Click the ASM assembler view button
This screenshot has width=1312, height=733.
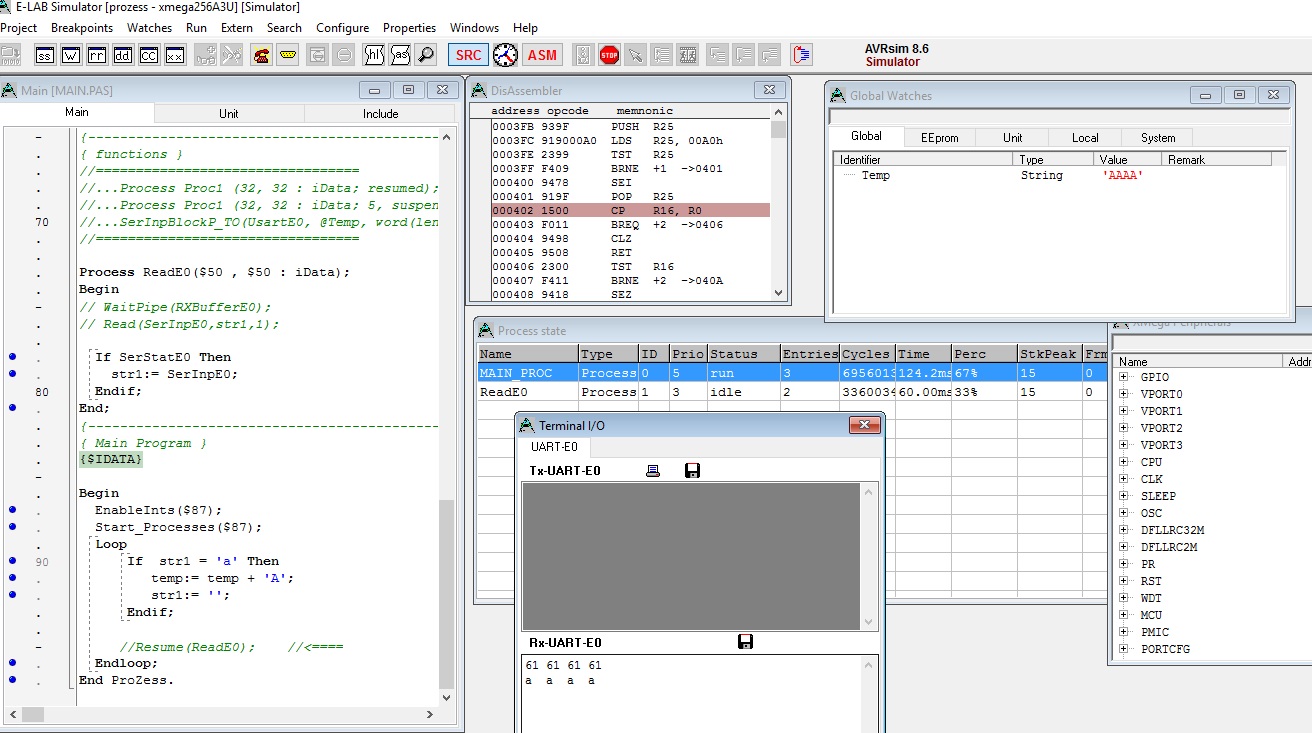(x=542, y=55)
